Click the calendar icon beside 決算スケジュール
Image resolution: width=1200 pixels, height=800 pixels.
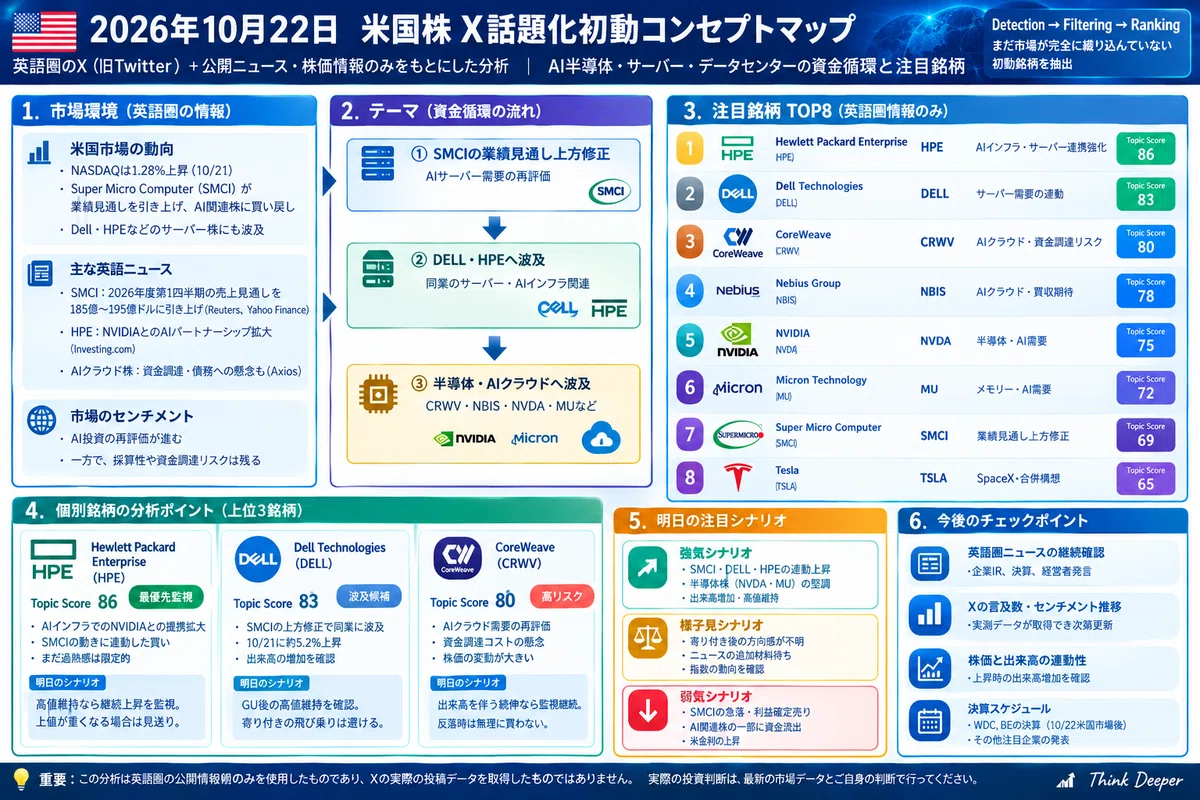931,722
